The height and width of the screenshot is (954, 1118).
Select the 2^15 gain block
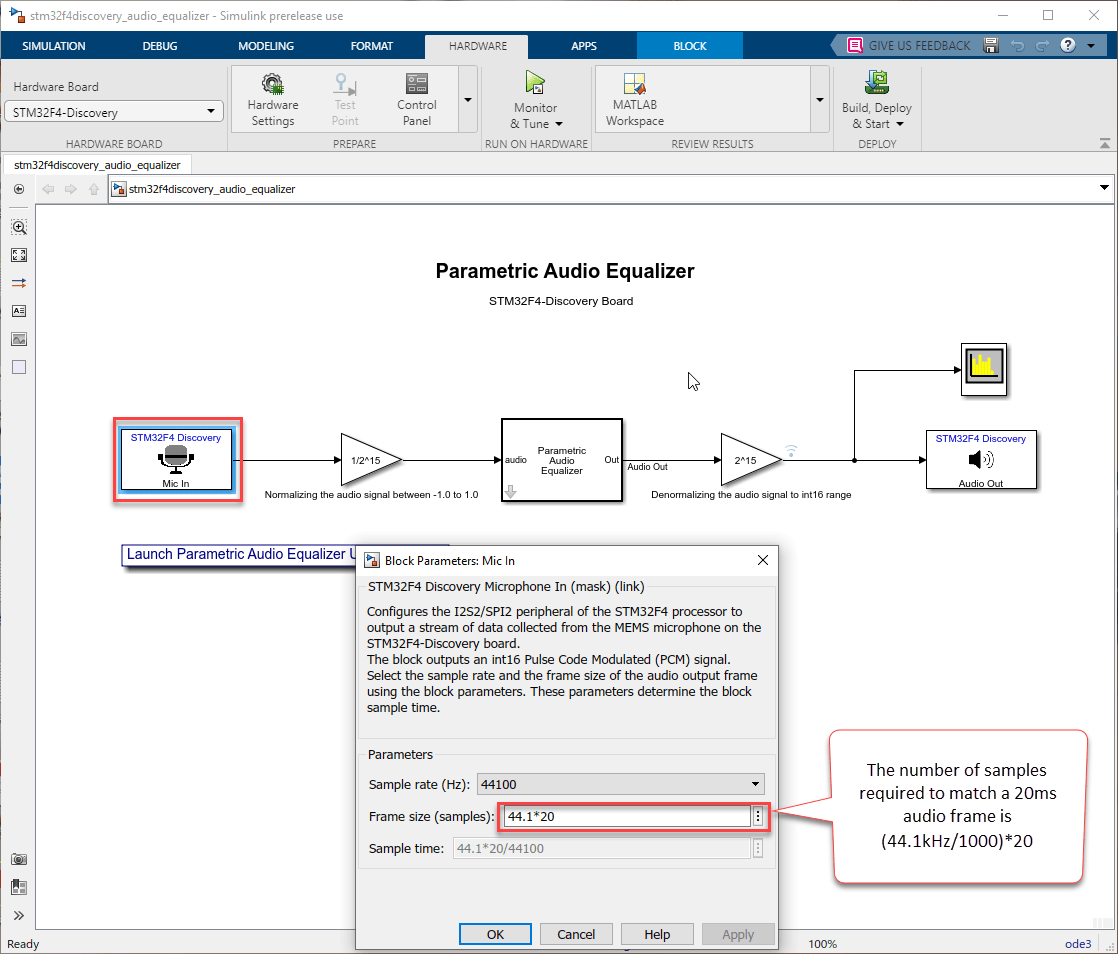(x=749, y=460)
